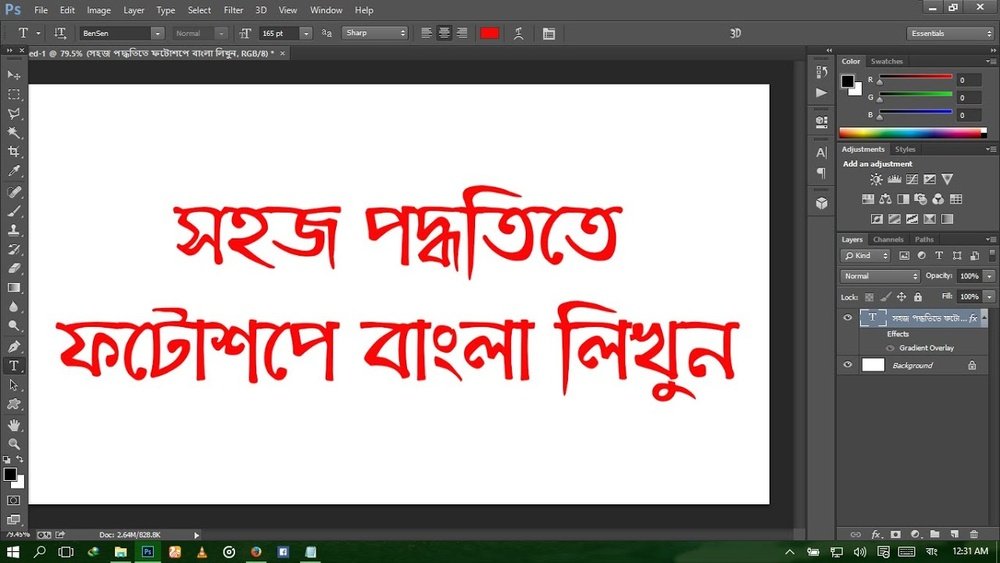Select the Rectangular Marquee tool
The height and width of the screenshot is (563, 1000).
[x=13, y=94]
